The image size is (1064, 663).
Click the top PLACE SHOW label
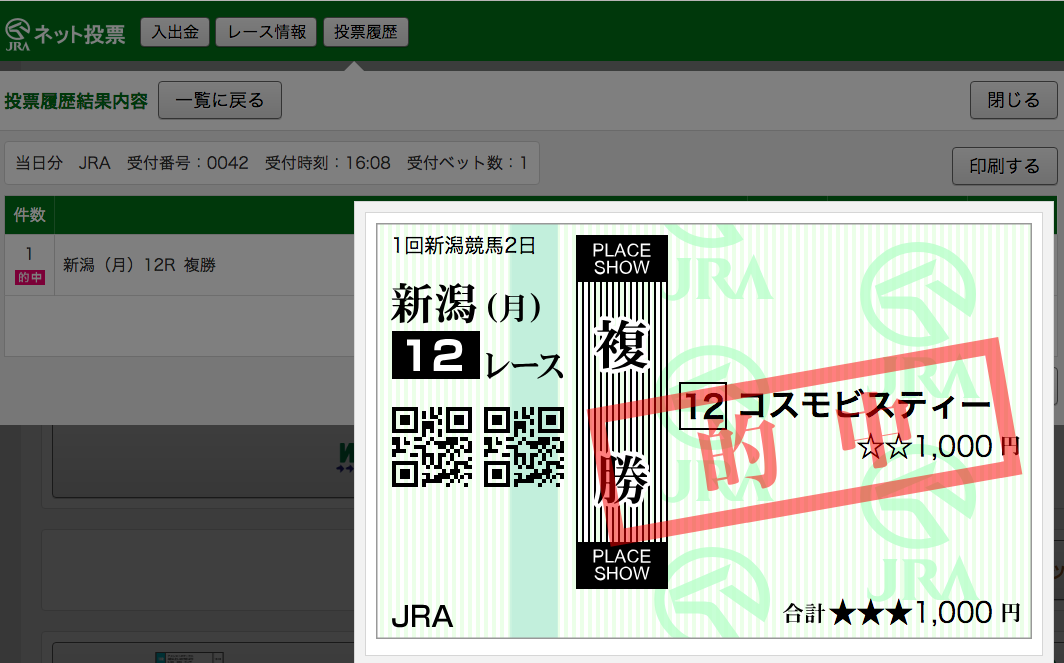point(622,259)
